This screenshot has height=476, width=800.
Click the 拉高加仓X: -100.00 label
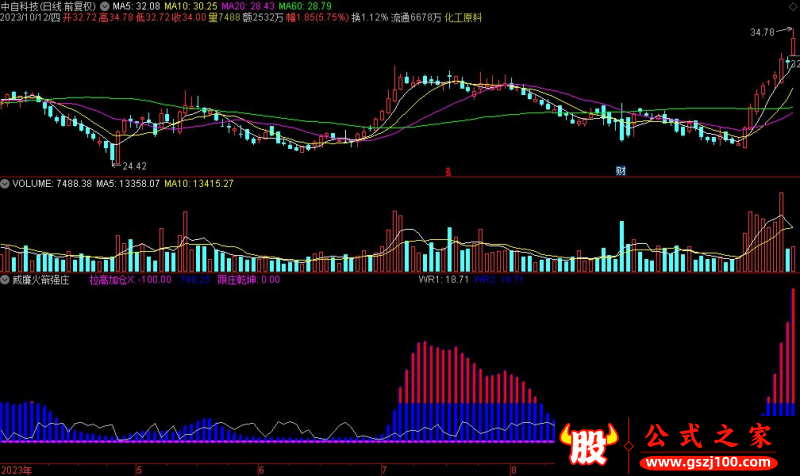(130, 280)
